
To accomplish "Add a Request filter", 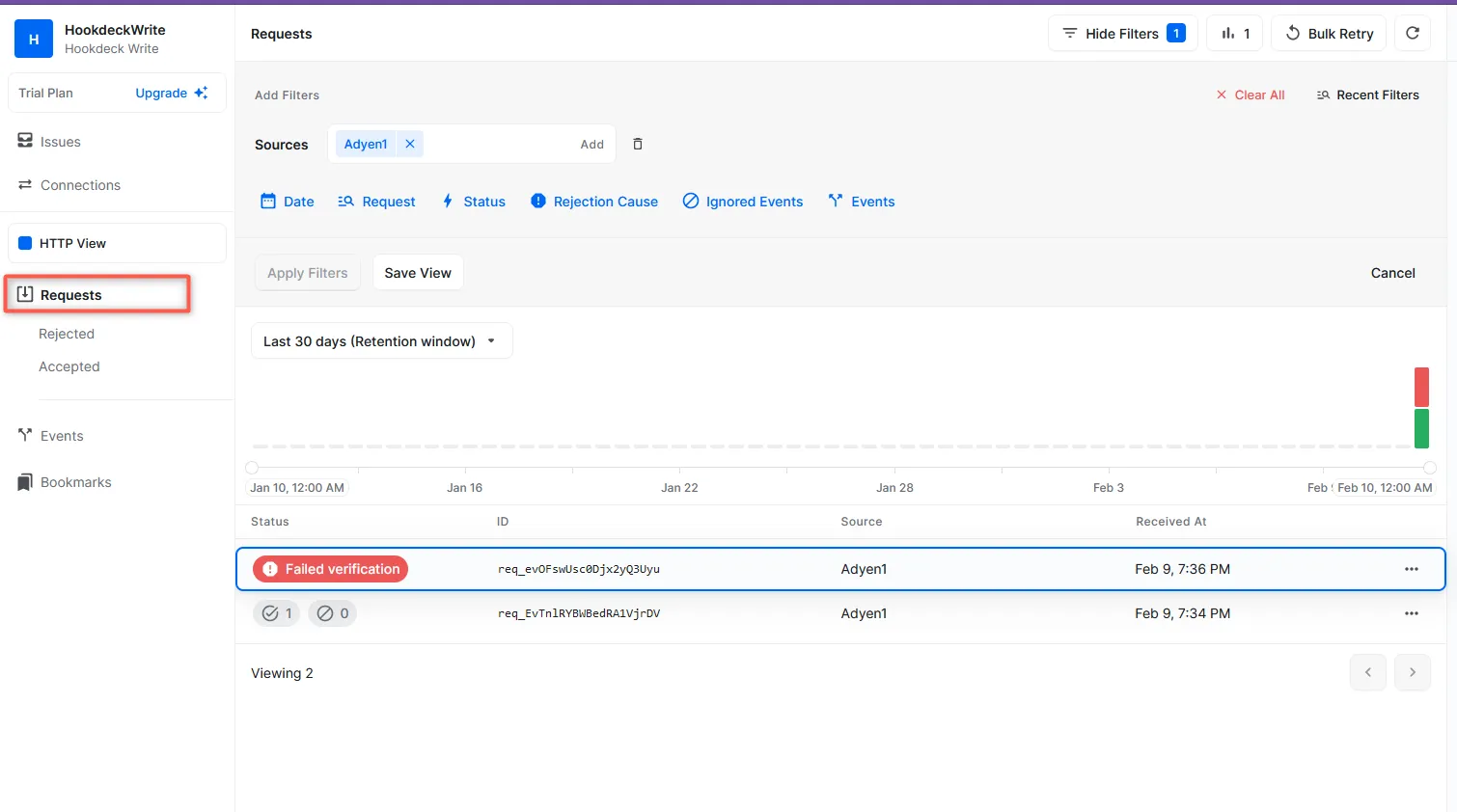I will point(376,202).
